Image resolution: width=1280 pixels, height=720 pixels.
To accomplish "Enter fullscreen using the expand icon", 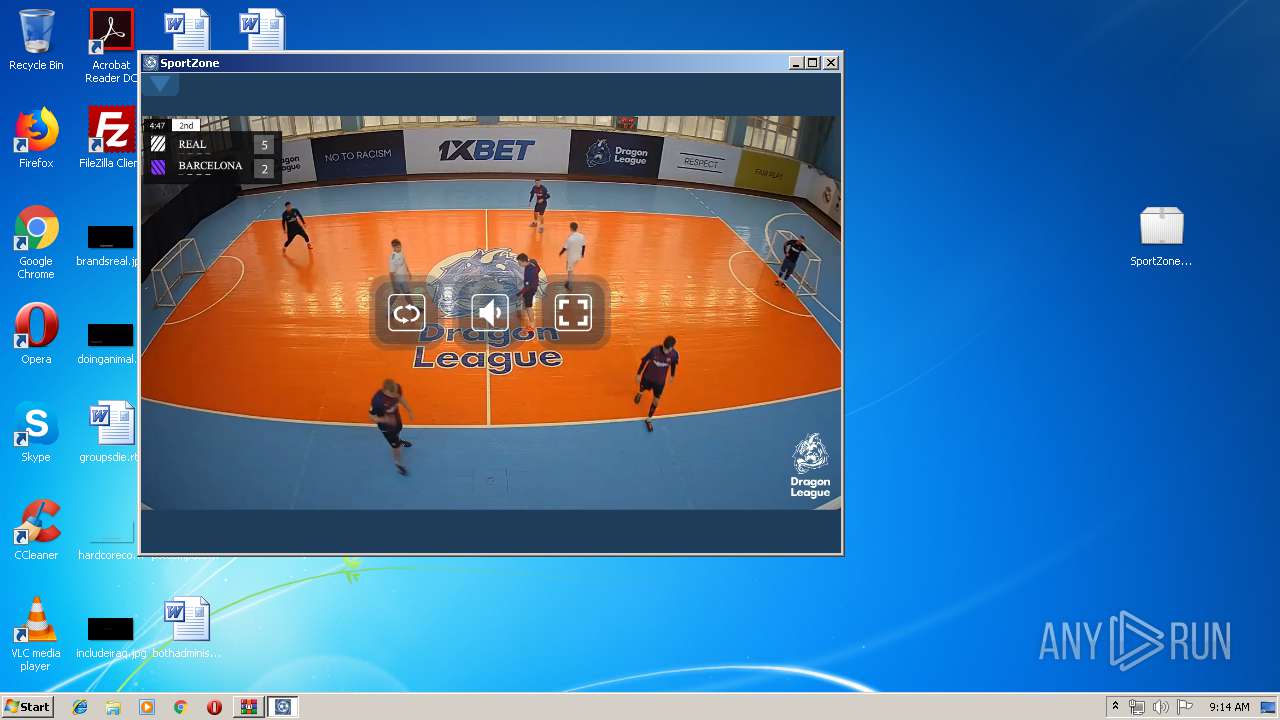I will [573, 313].
